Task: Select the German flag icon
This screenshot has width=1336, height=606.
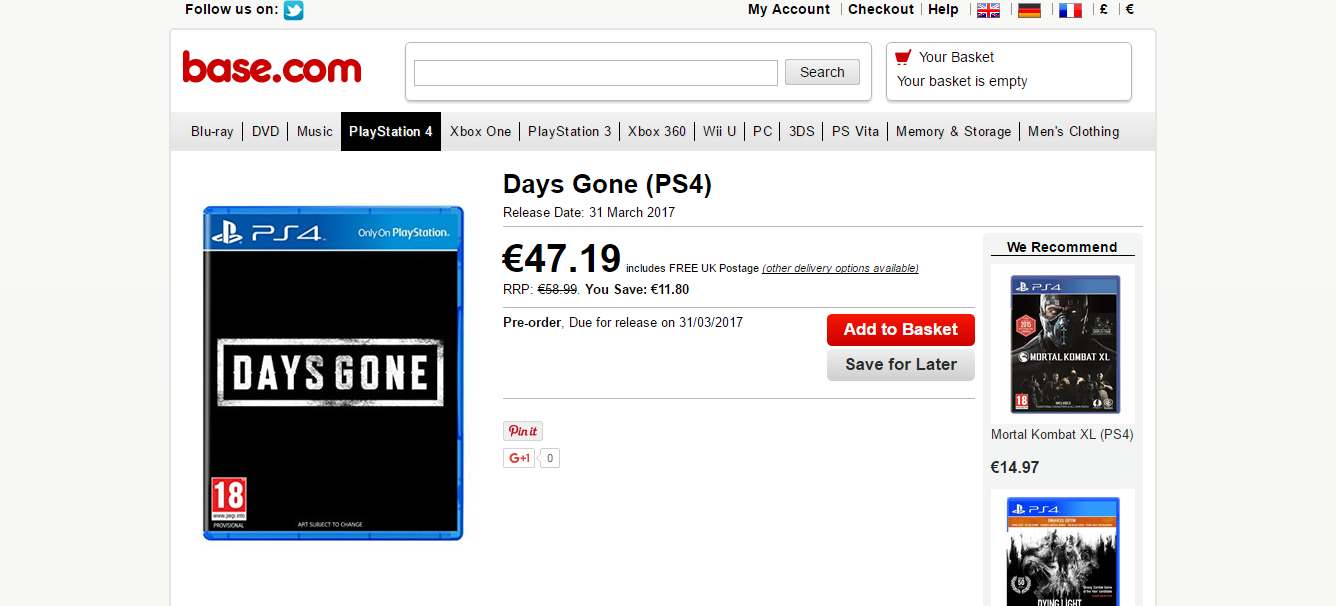Action: pyautogui.click(x=1029, y=10)
